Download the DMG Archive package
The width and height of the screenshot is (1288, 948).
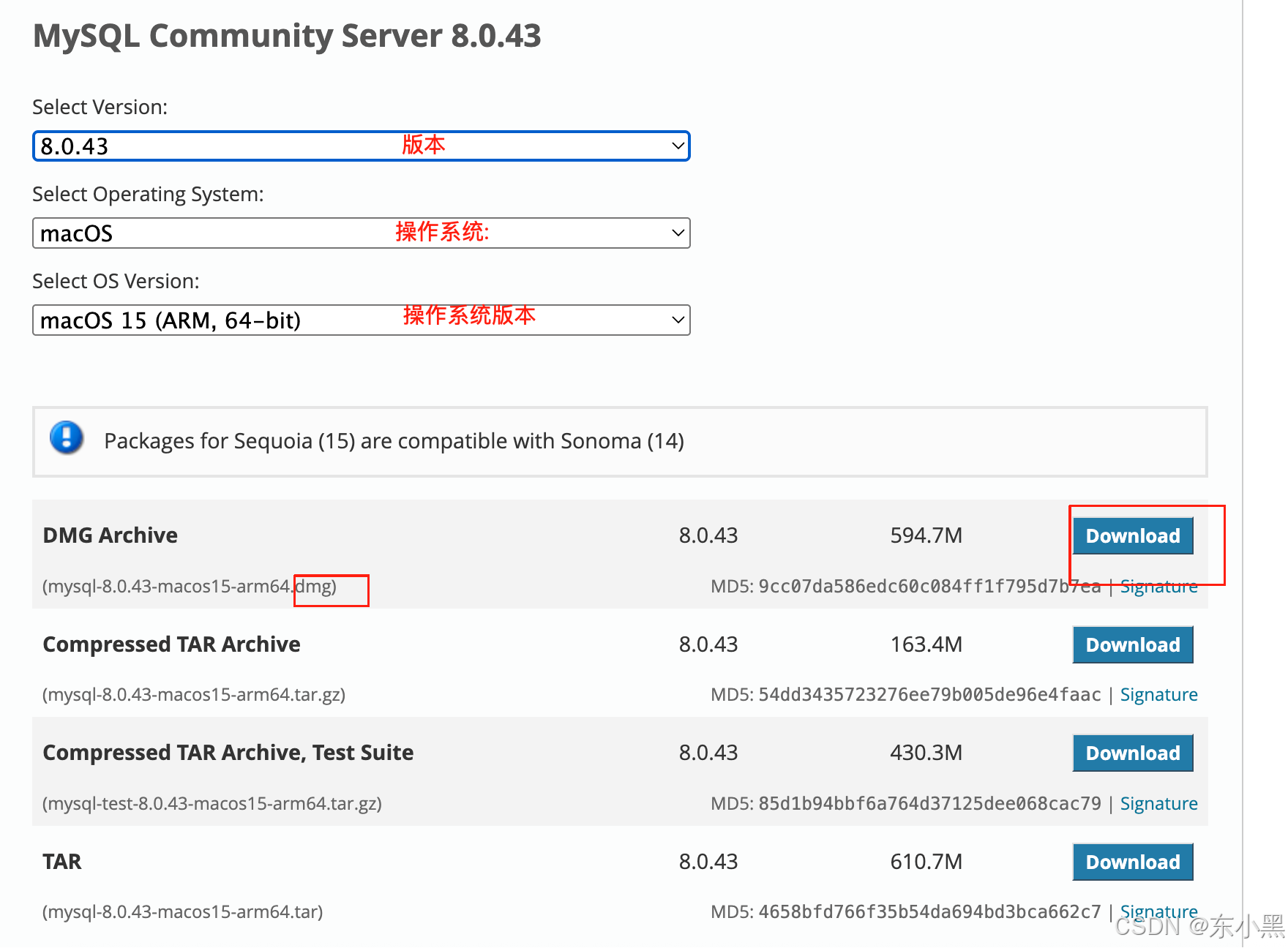(1133, 535)
